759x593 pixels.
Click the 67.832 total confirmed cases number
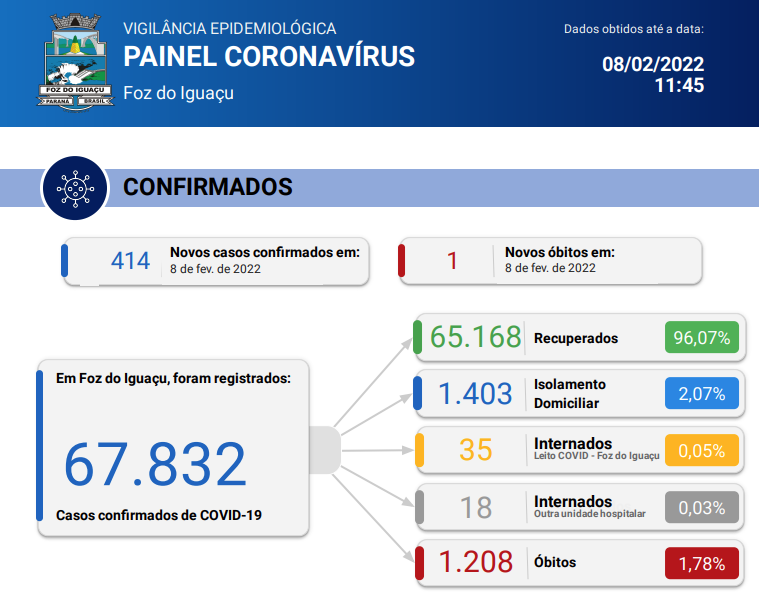(155, 464)
